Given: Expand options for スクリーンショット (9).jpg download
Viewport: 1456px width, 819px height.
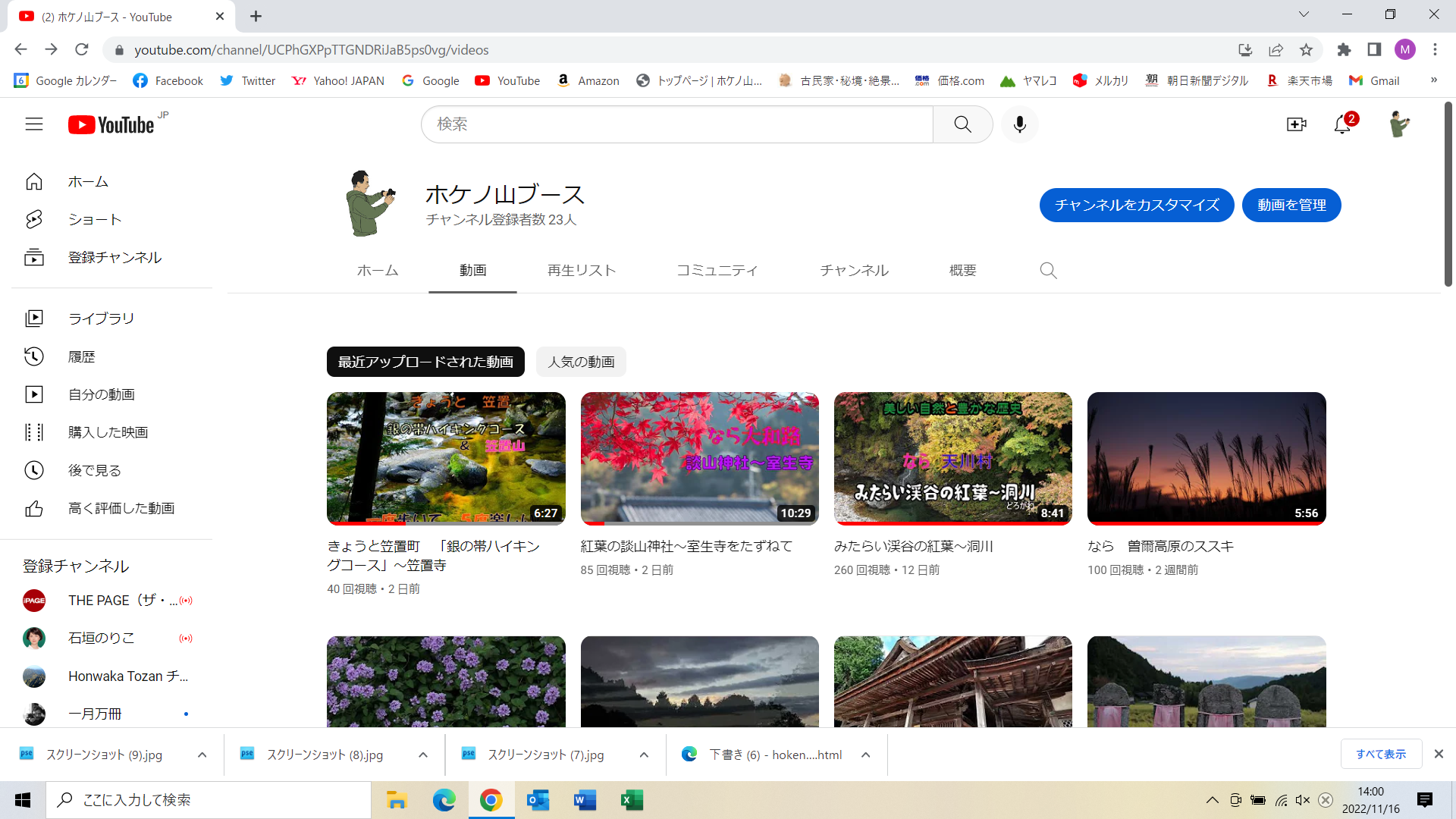Looking at the screenshot, I should [202, 755].
